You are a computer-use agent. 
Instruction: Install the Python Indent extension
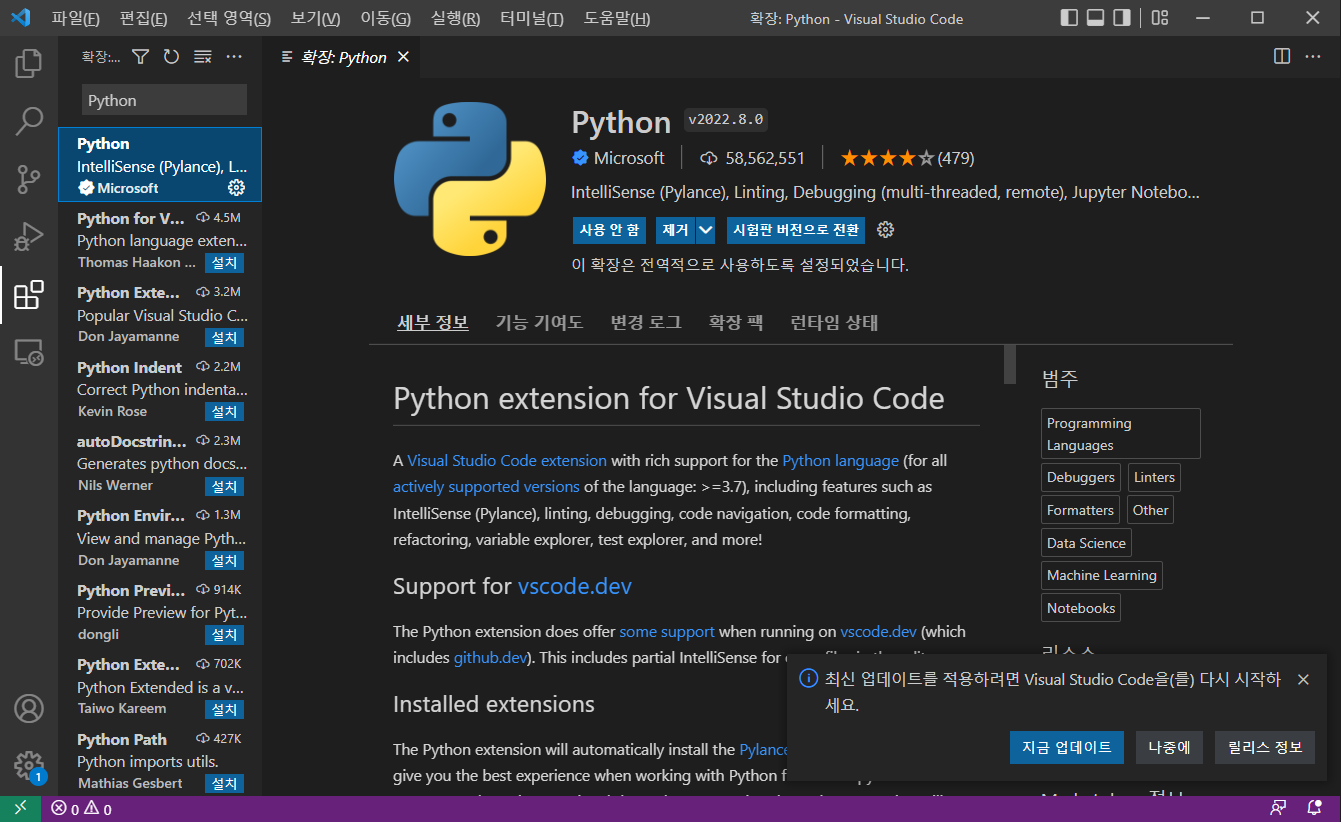[225, 411]
